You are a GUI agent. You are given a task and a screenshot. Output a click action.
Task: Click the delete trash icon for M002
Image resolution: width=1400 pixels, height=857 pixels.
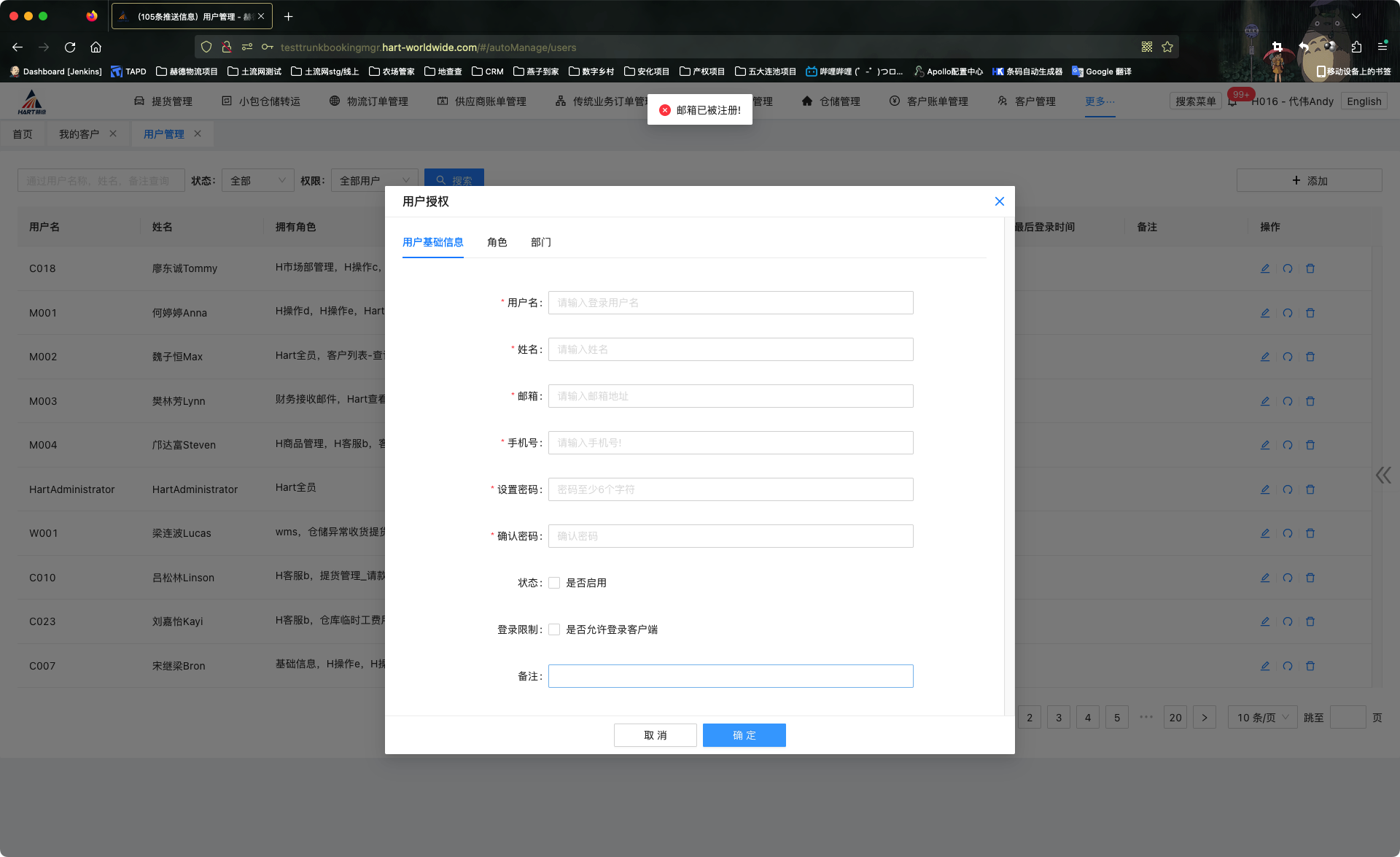point(1310,357)
